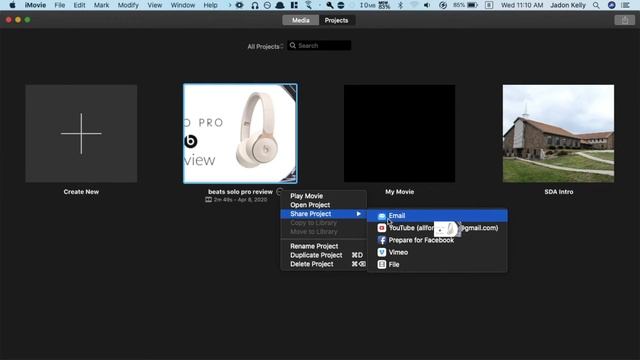Open Notification Center list icon
The width and height of the screenshot is (640, 360).
625,5
